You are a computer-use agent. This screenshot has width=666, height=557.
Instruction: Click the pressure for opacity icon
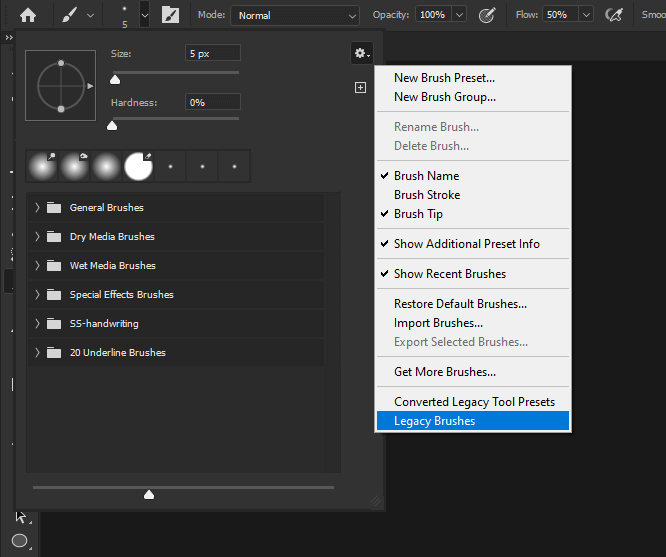[487, 15]
